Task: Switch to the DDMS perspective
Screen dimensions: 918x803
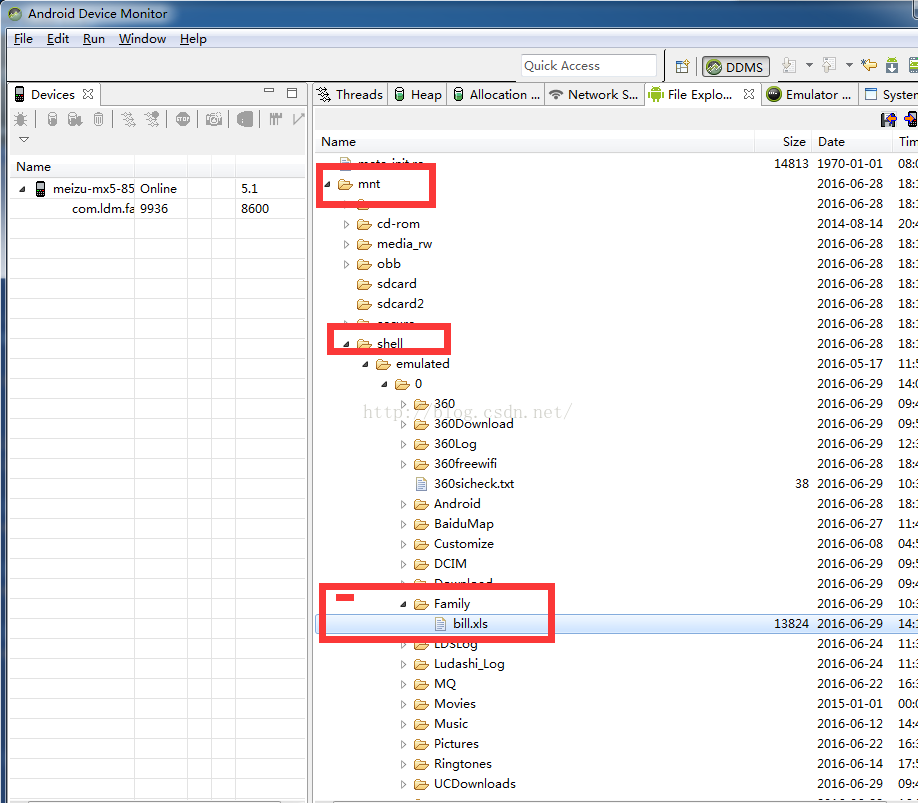Action: click(x=735, y=67)
